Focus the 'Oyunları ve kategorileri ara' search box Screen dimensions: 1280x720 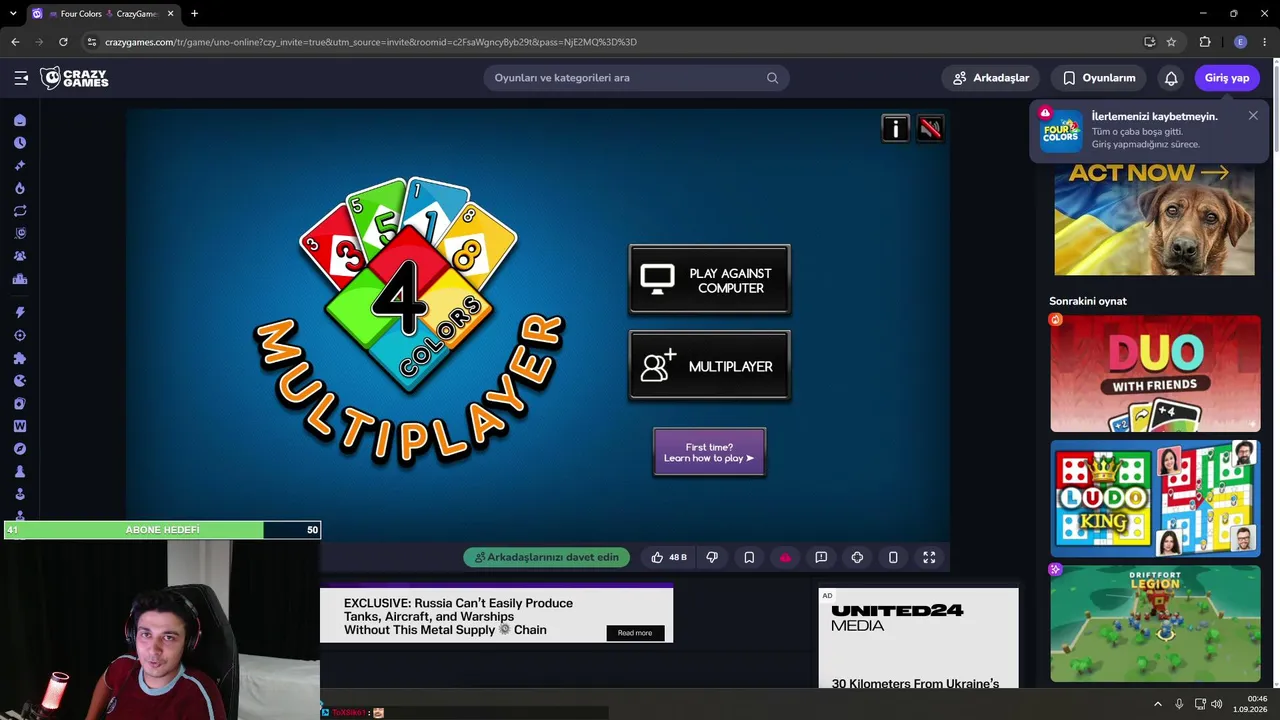point(636,78)
